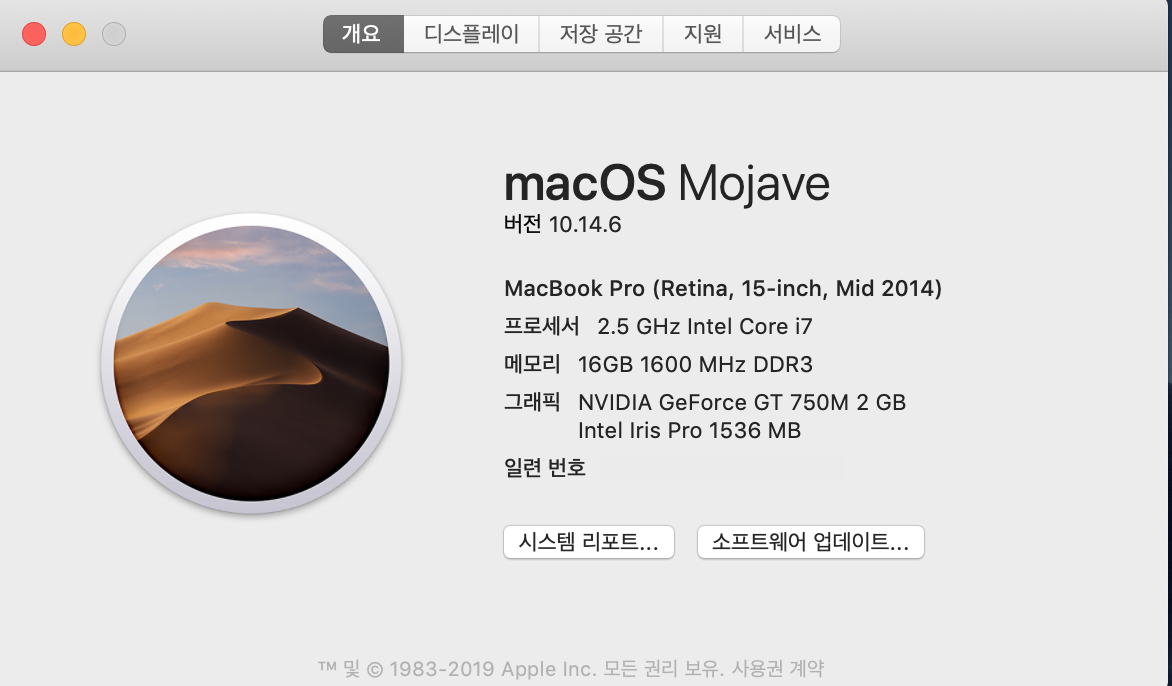Click Intel Iris Pro 1536 MB text
Viewport: 1172px width, 686px height.
[689, 430]
